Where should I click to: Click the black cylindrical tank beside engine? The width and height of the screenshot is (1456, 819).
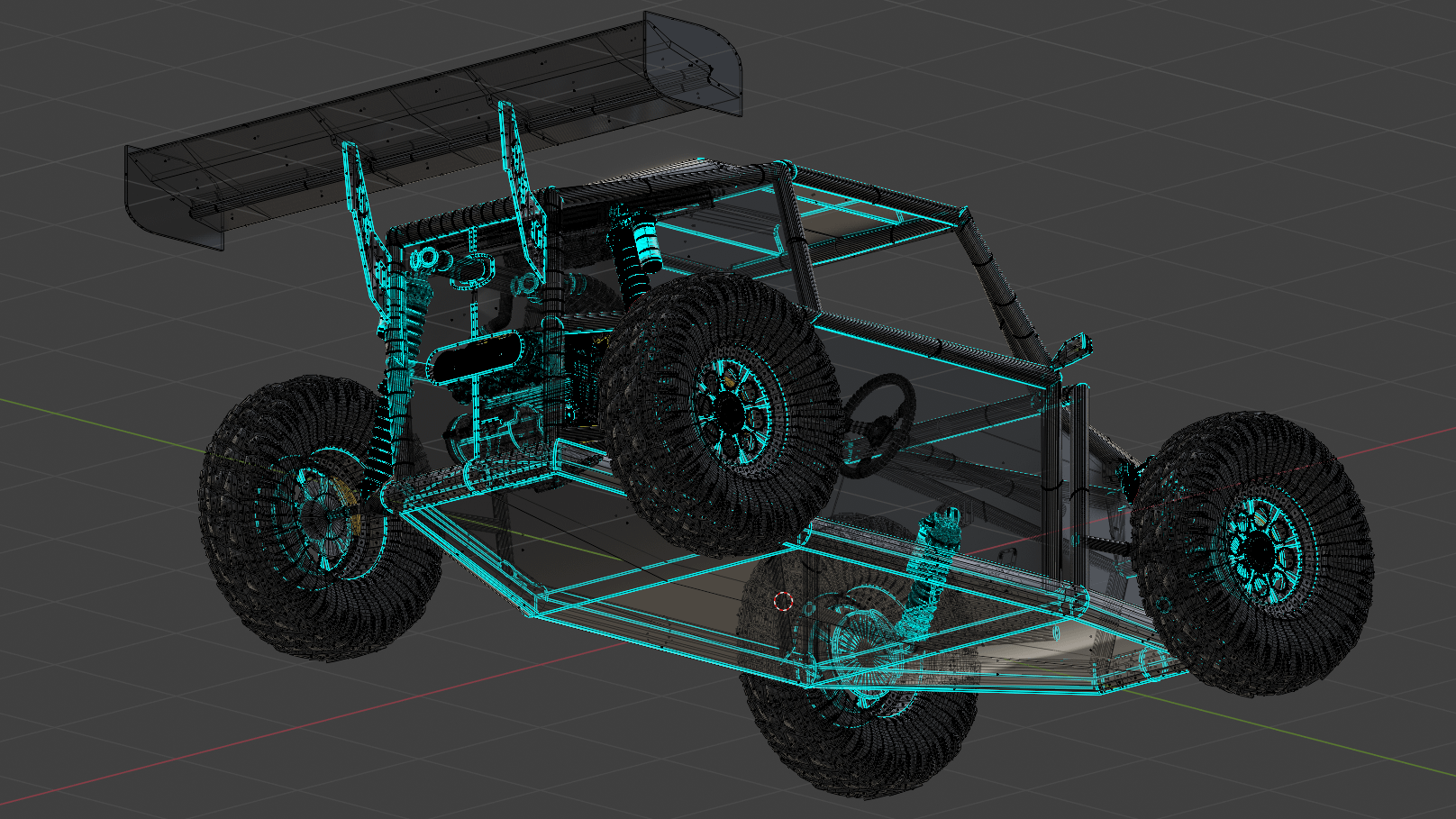475,357
